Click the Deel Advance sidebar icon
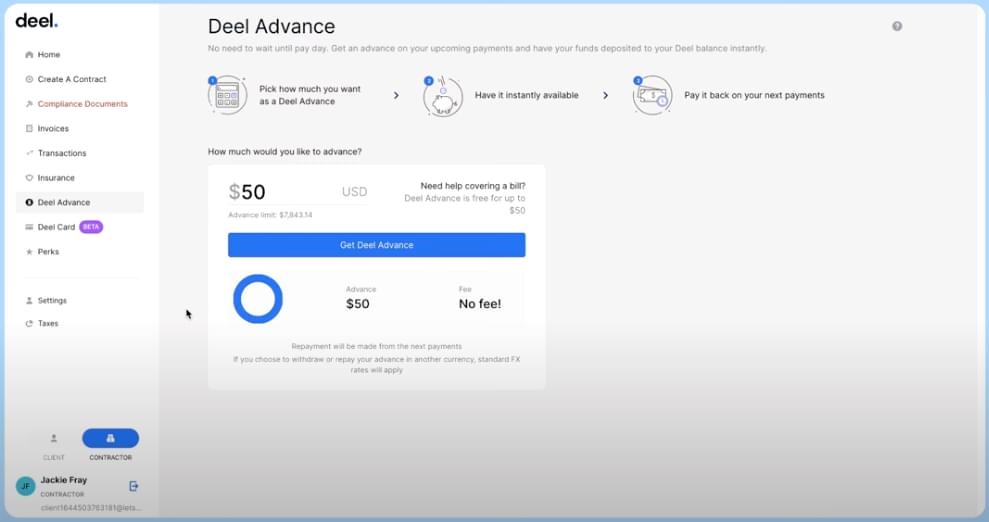 29,202
